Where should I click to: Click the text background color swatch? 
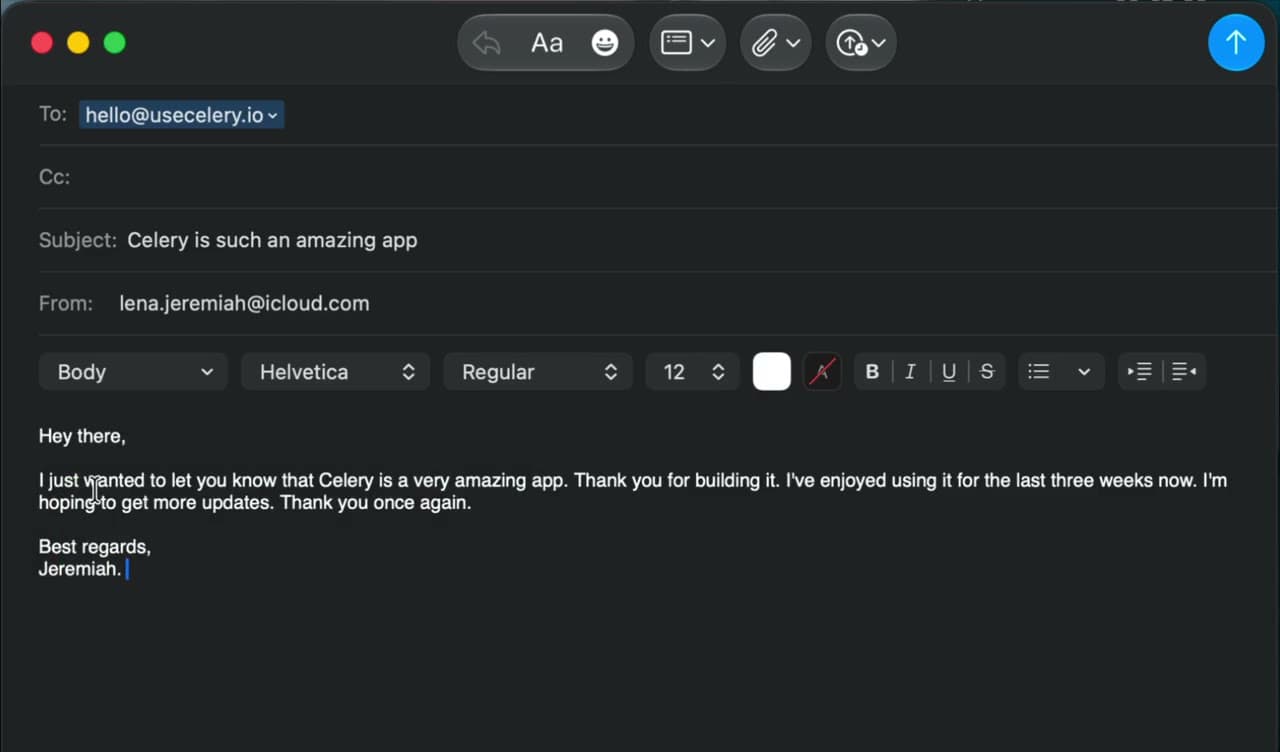[822, 372]
